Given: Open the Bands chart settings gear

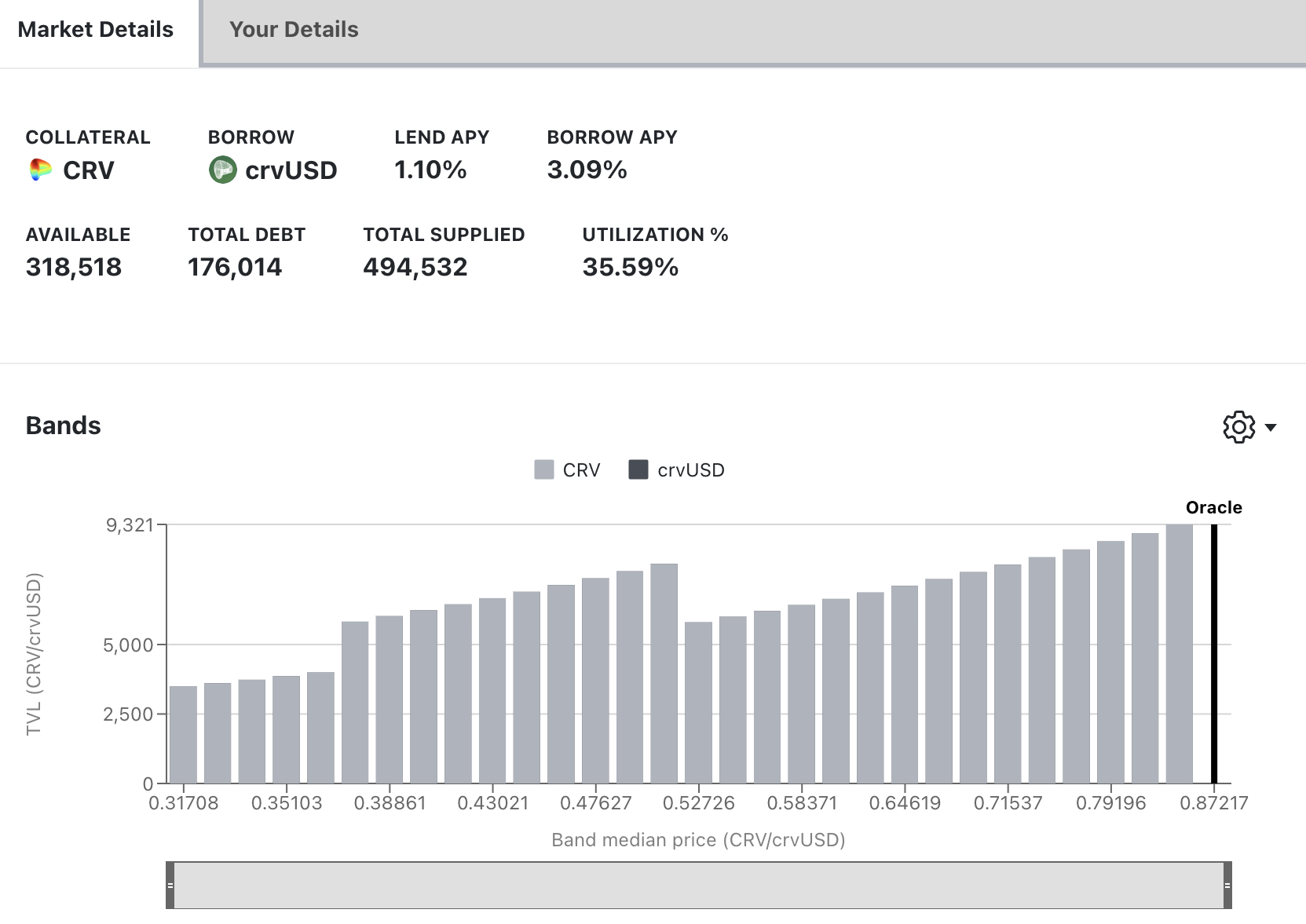Looking at the screenshot, I should tap(1238, 427).
